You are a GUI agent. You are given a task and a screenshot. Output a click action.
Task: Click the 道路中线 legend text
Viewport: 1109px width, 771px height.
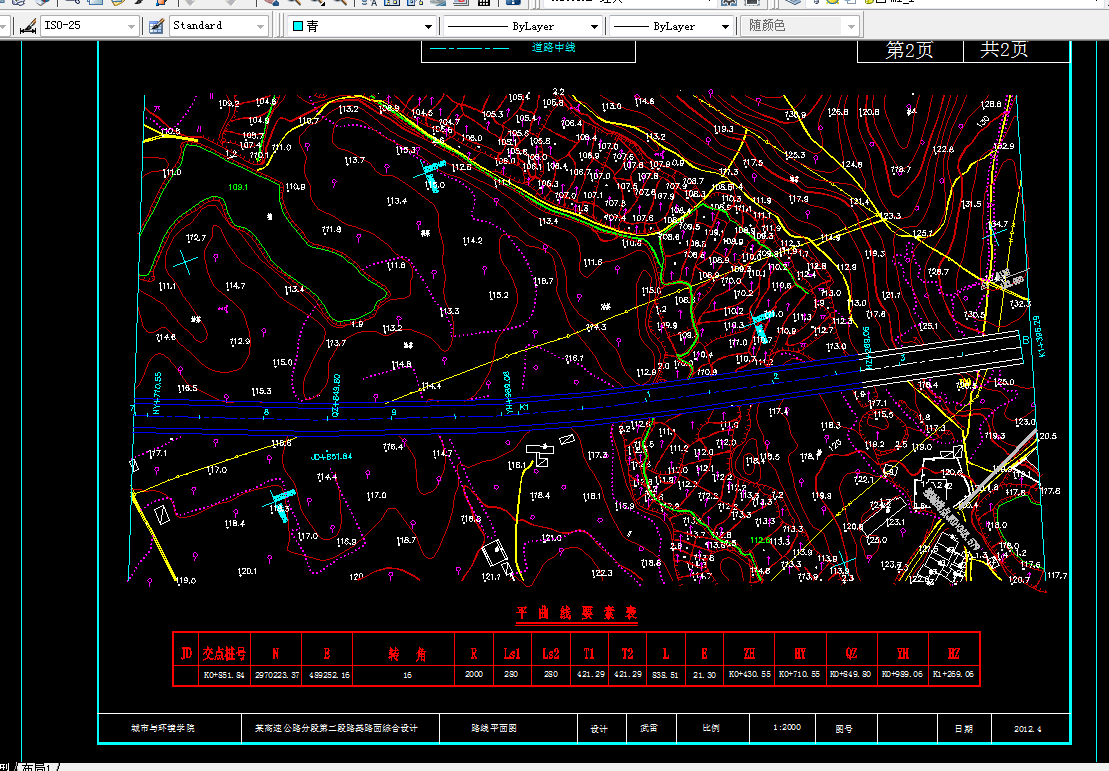554,47
